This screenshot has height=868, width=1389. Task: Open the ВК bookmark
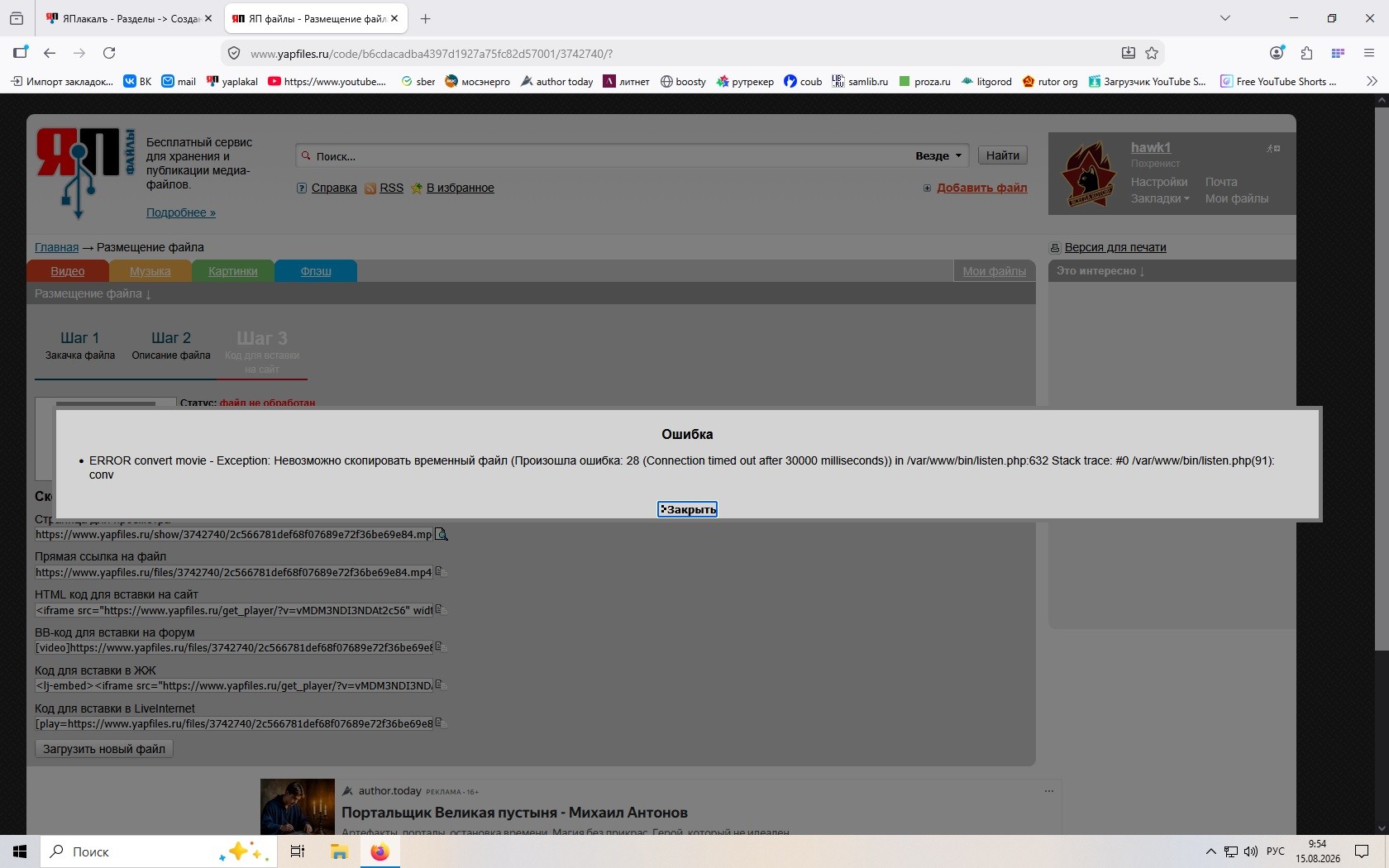click(x=137, y=81)
